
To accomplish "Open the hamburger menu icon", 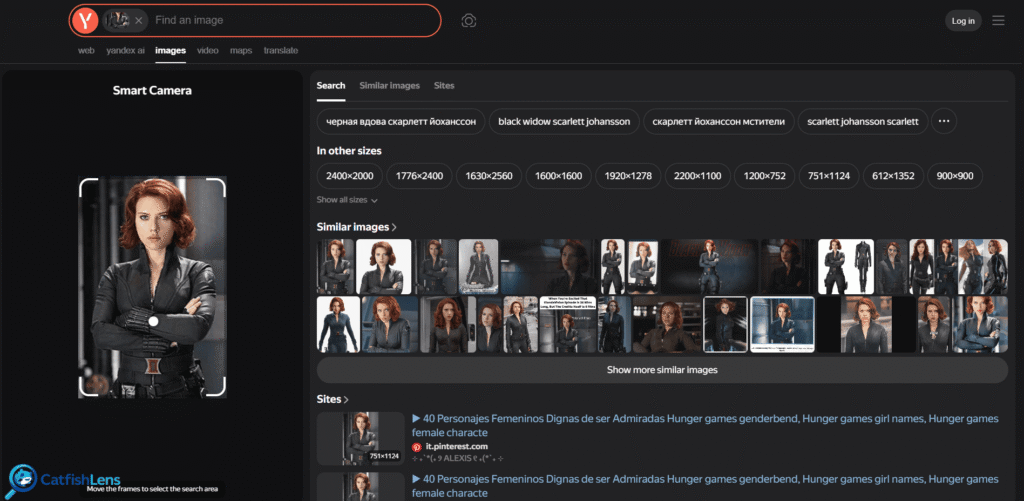I will [998, 21].
